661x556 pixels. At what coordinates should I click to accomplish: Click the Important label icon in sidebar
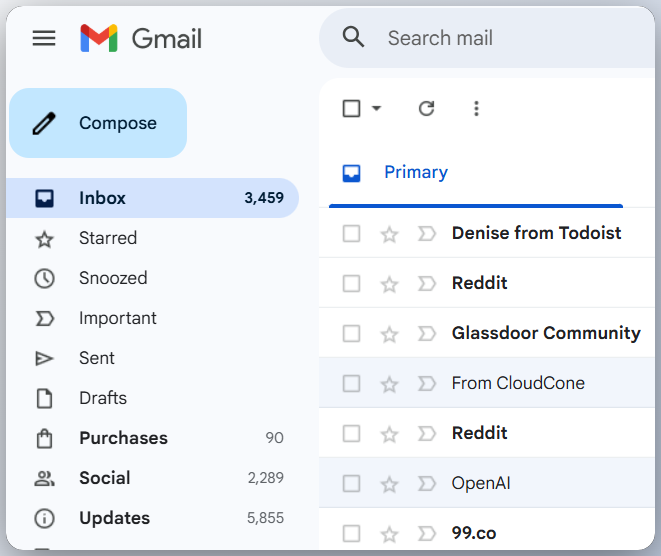(44, 319)
